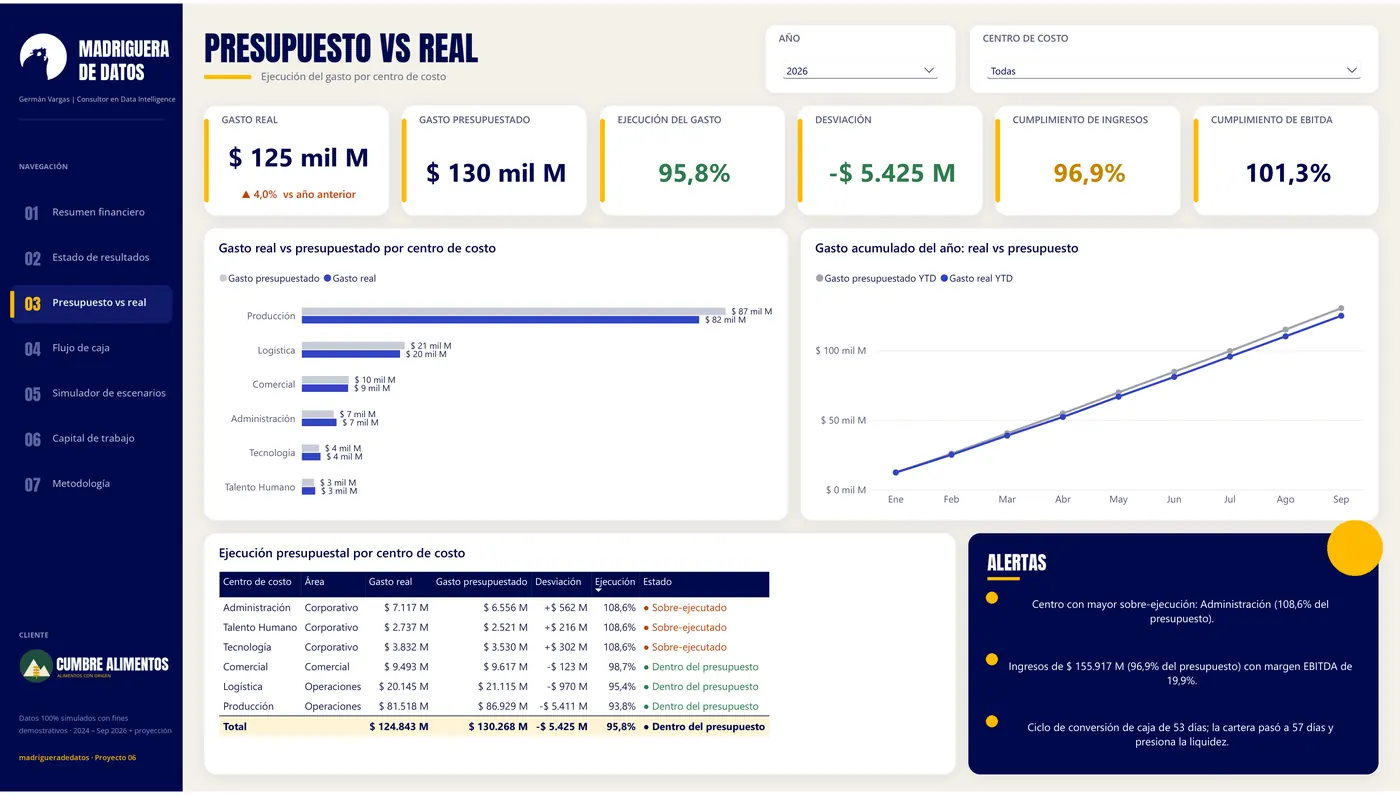This screenshot has height=795, width=1400.
Task: Click the large yellow circle in Alertas panel
Action: pyautogui.click(x=1354, y=548)
